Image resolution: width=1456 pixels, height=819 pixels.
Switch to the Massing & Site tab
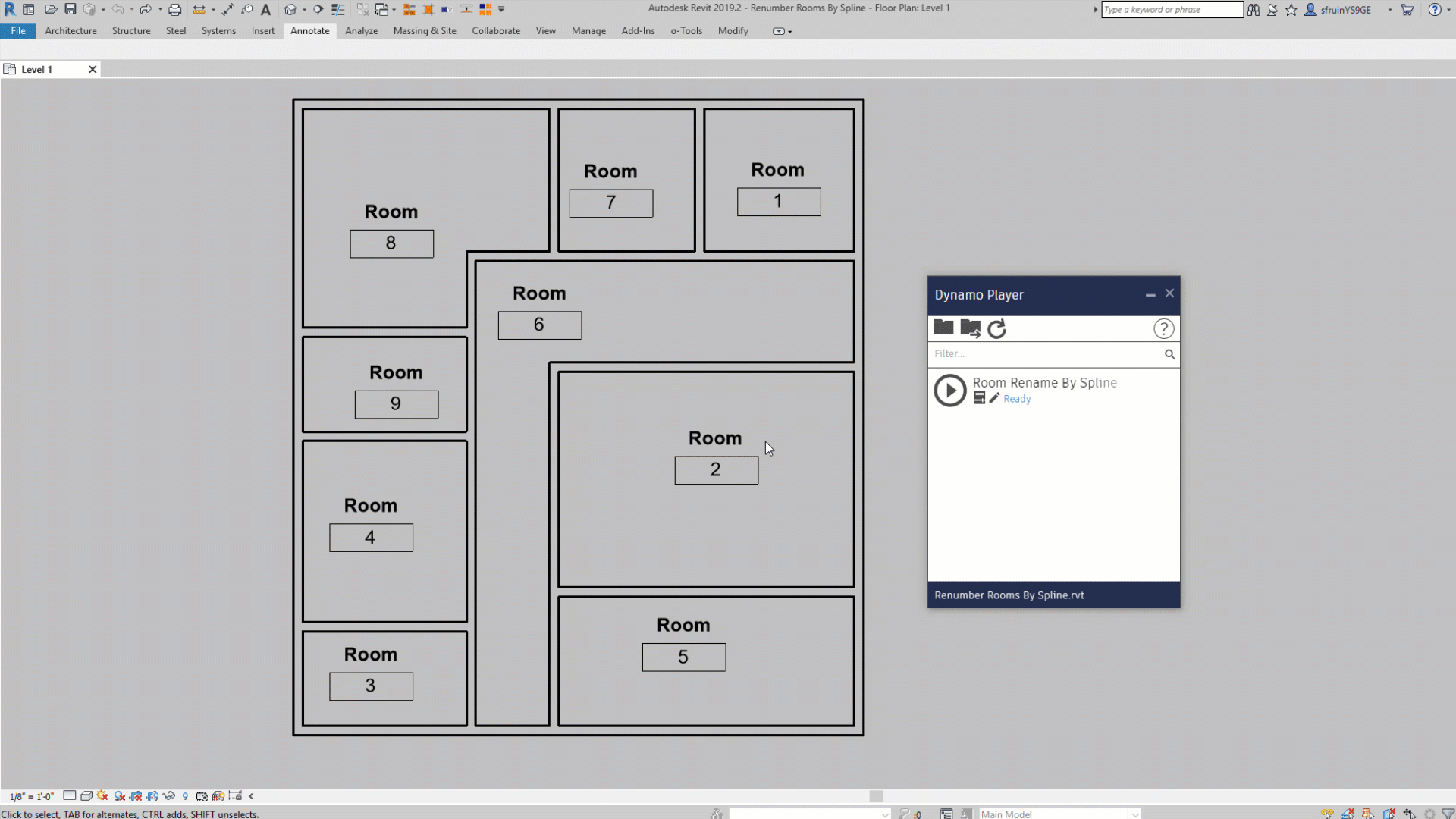click(425, 31)
